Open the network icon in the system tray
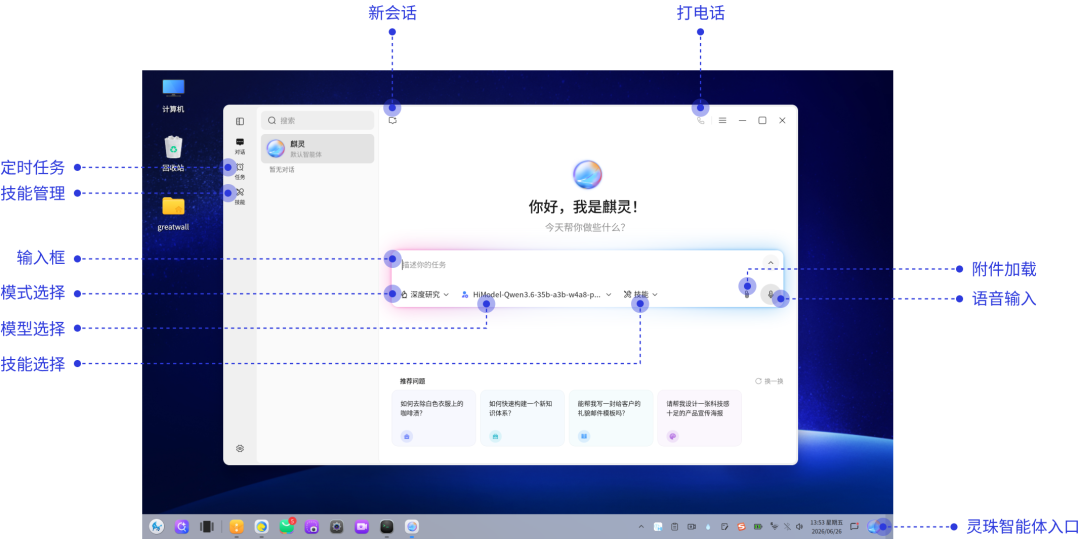 tap(774, 527)
